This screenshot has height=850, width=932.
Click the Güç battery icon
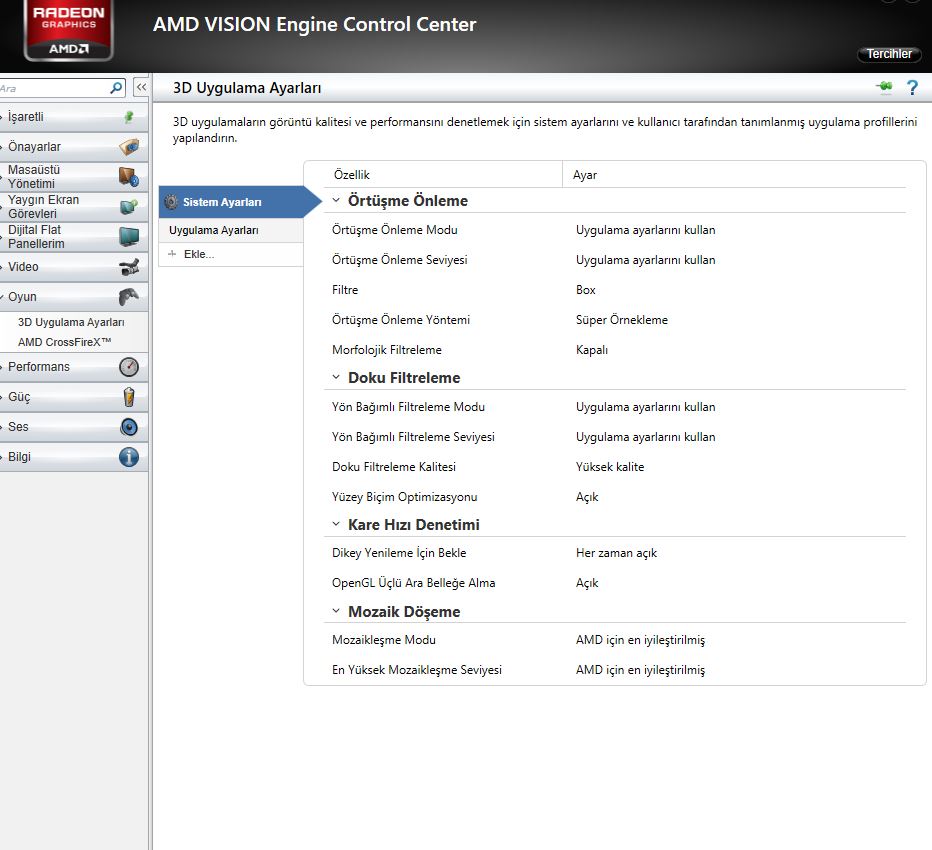(x=129, y=396)
